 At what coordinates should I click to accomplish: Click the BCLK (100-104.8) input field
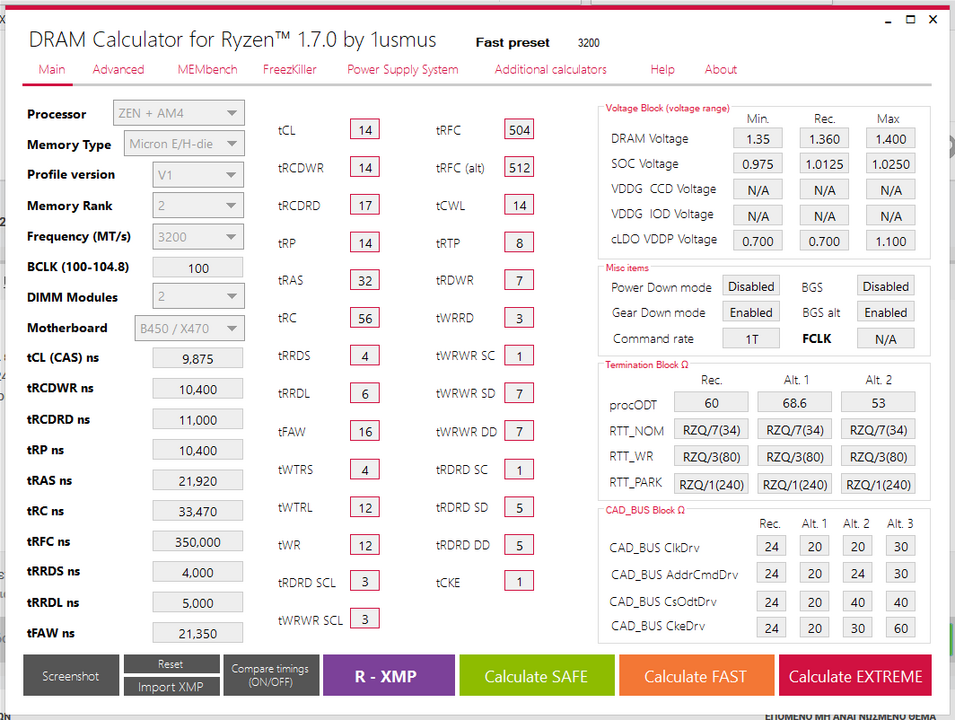click(x=198, y=268)
